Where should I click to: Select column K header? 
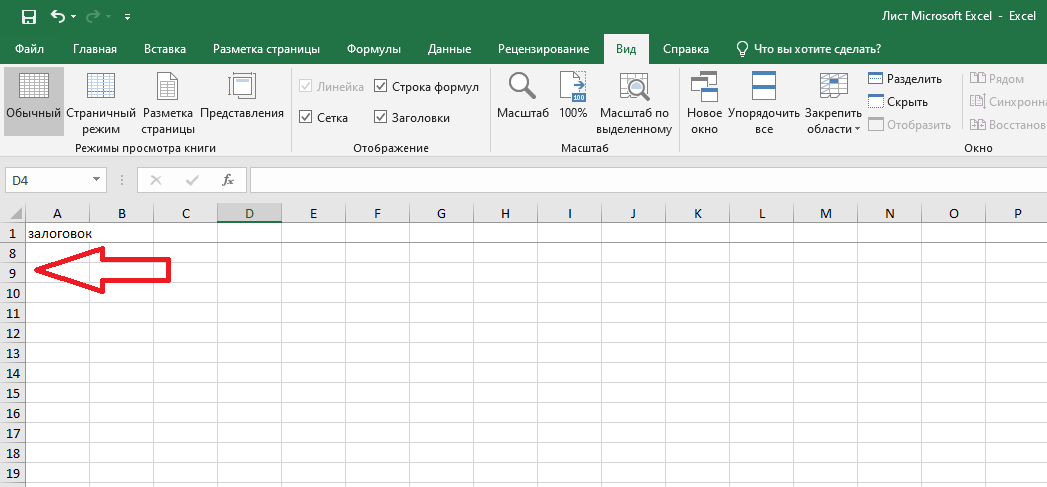click(x=698, y=214)
